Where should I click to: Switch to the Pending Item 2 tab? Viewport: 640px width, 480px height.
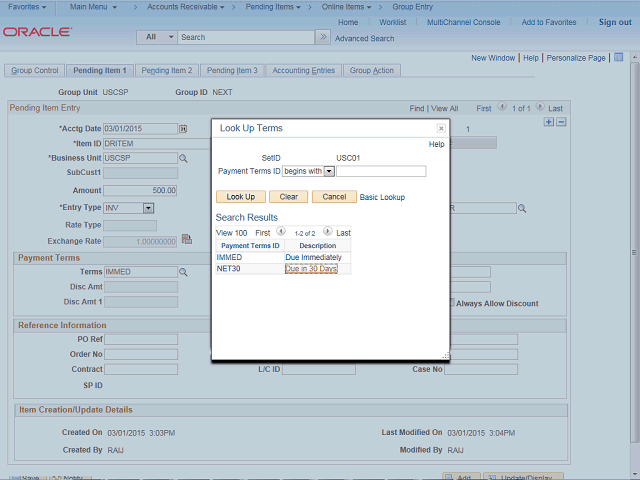pyautogui.click(x=167, y=71)
